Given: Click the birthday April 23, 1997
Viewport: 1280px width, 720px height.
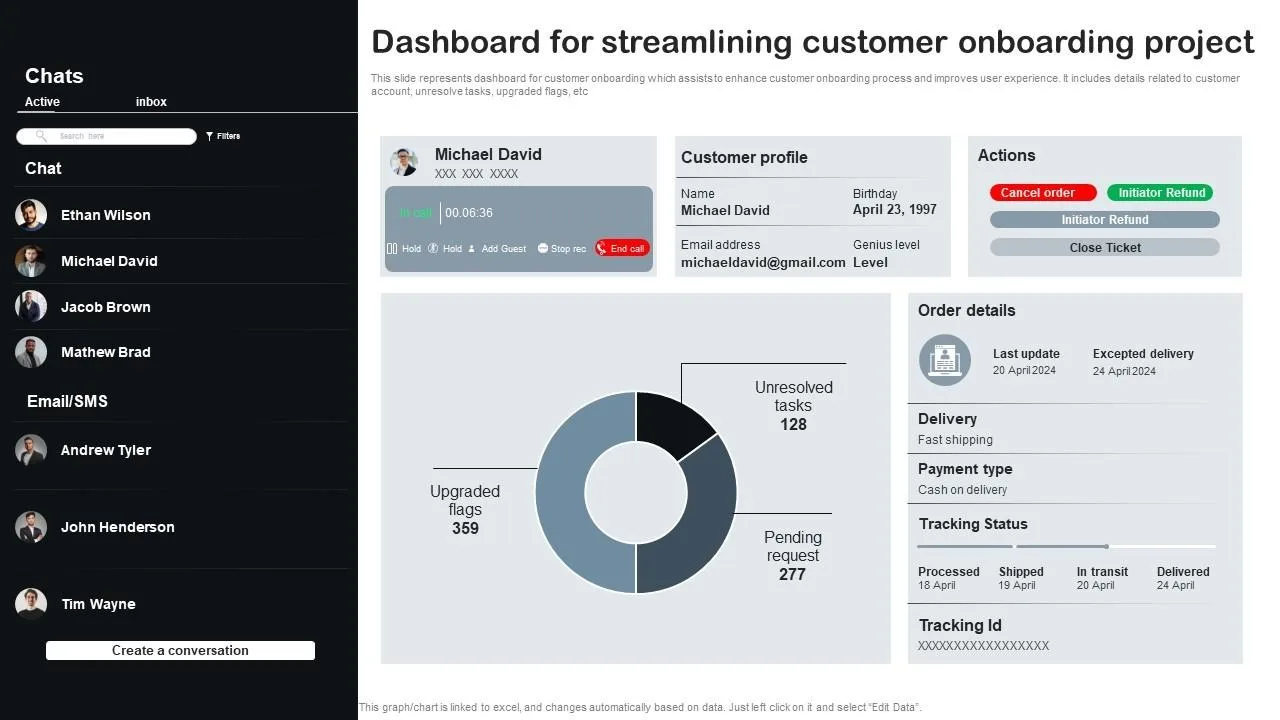Looking at the screenshot, I should (895, 210).
